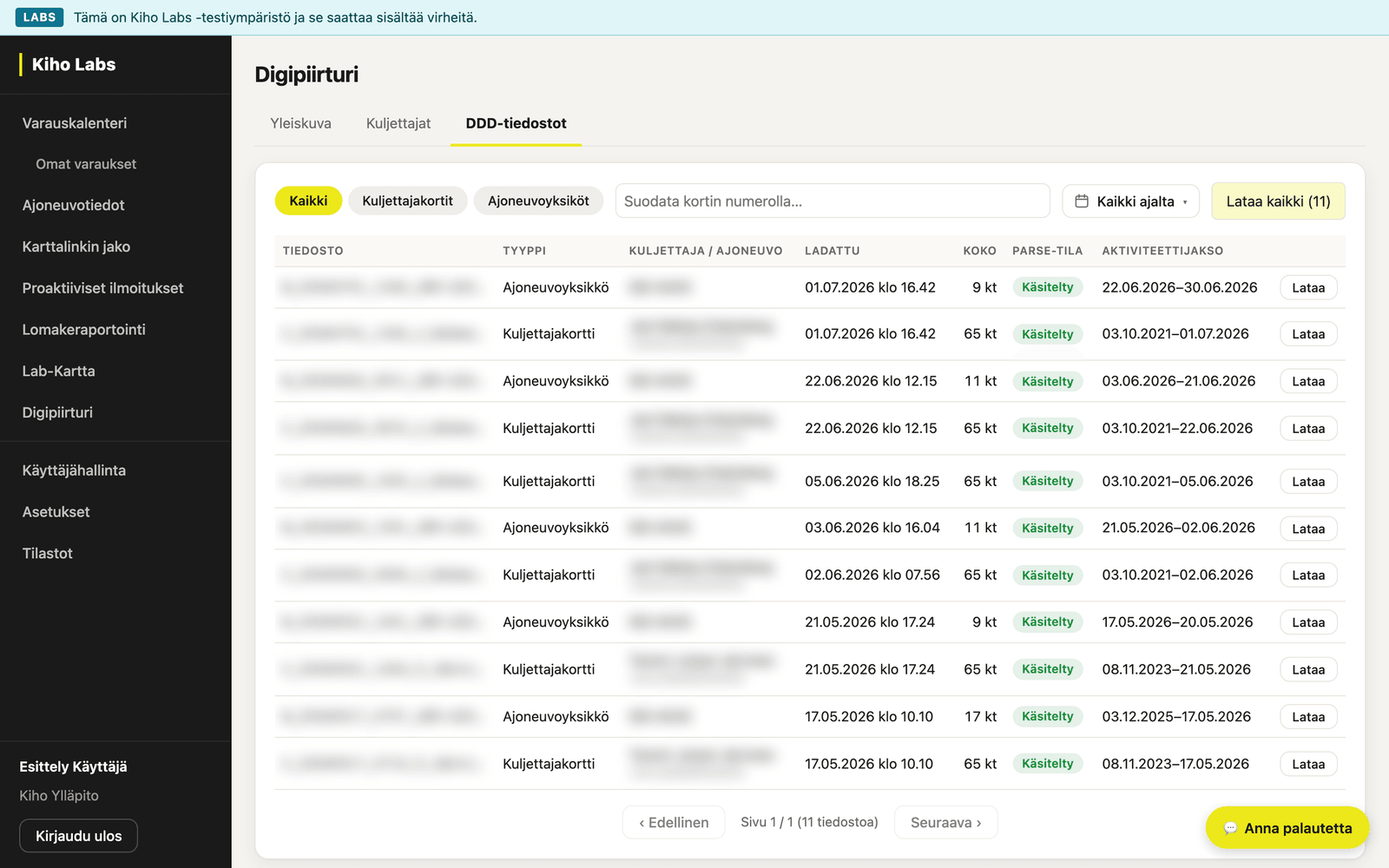Open Karttalinkin jako in the sidebar
The height and width of the screenshot is (868, 1389).
pos(76,247)
